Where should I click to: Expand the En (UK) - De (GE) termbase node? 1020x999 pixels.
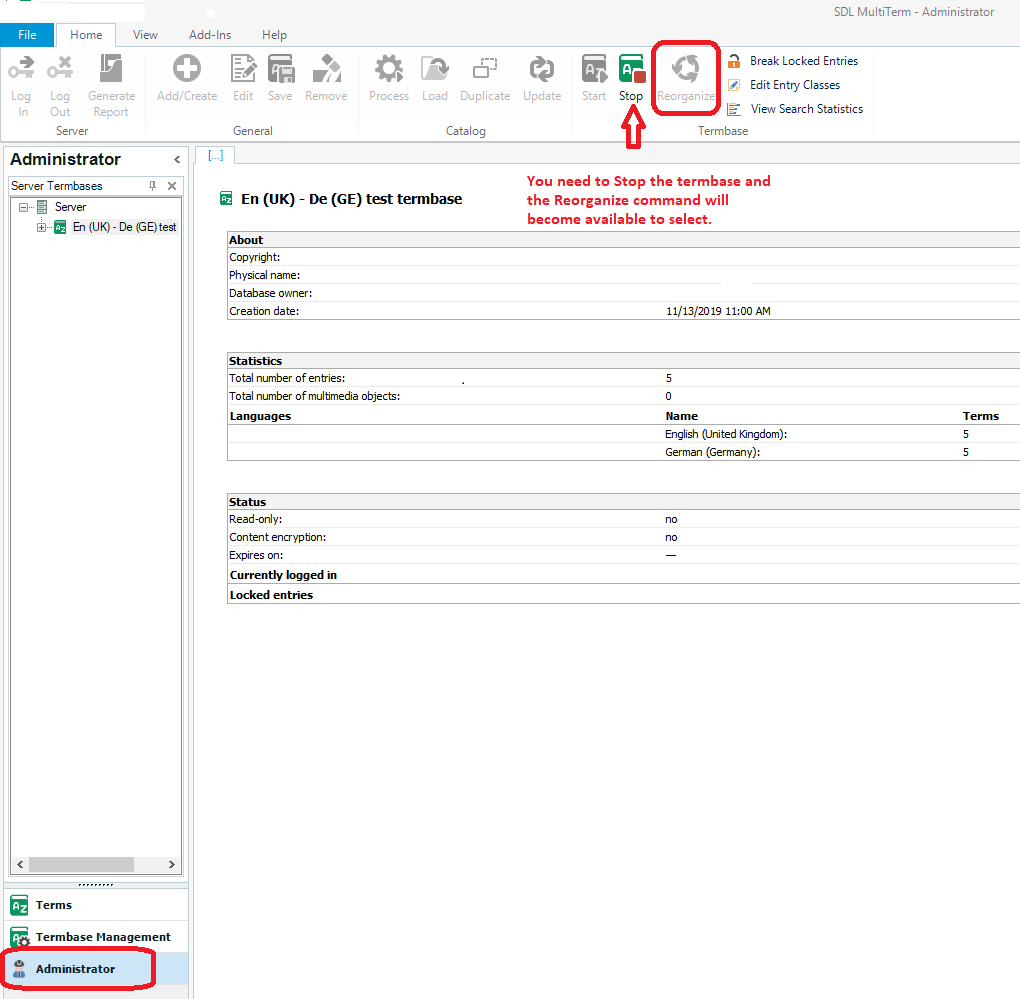[x=42, y=227]
